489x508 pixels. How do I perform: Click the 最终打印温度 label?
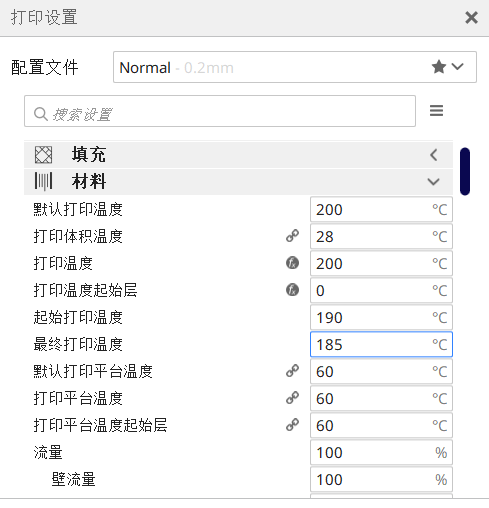[78, 345]
